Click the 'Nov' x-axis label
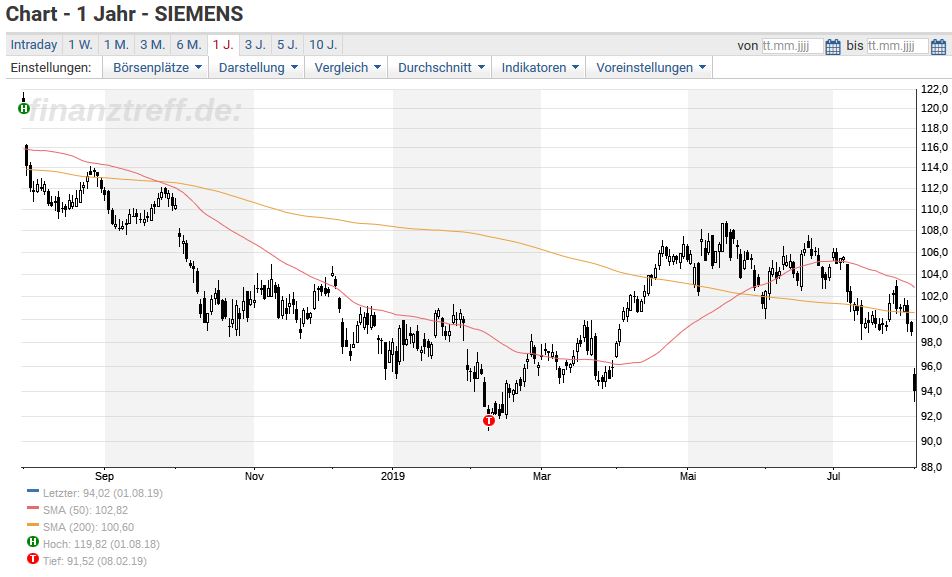 click(x=254, y=476)
